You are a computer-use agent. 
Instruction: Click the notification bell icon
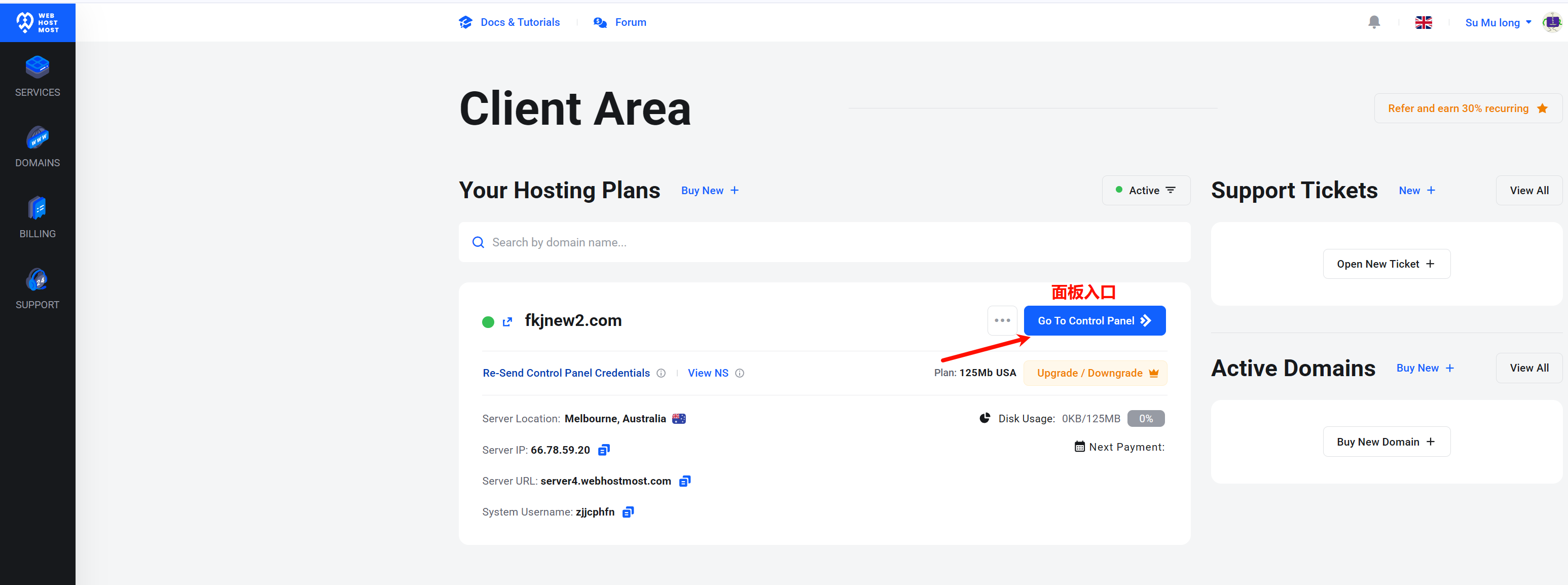(x=1374, y=22)
